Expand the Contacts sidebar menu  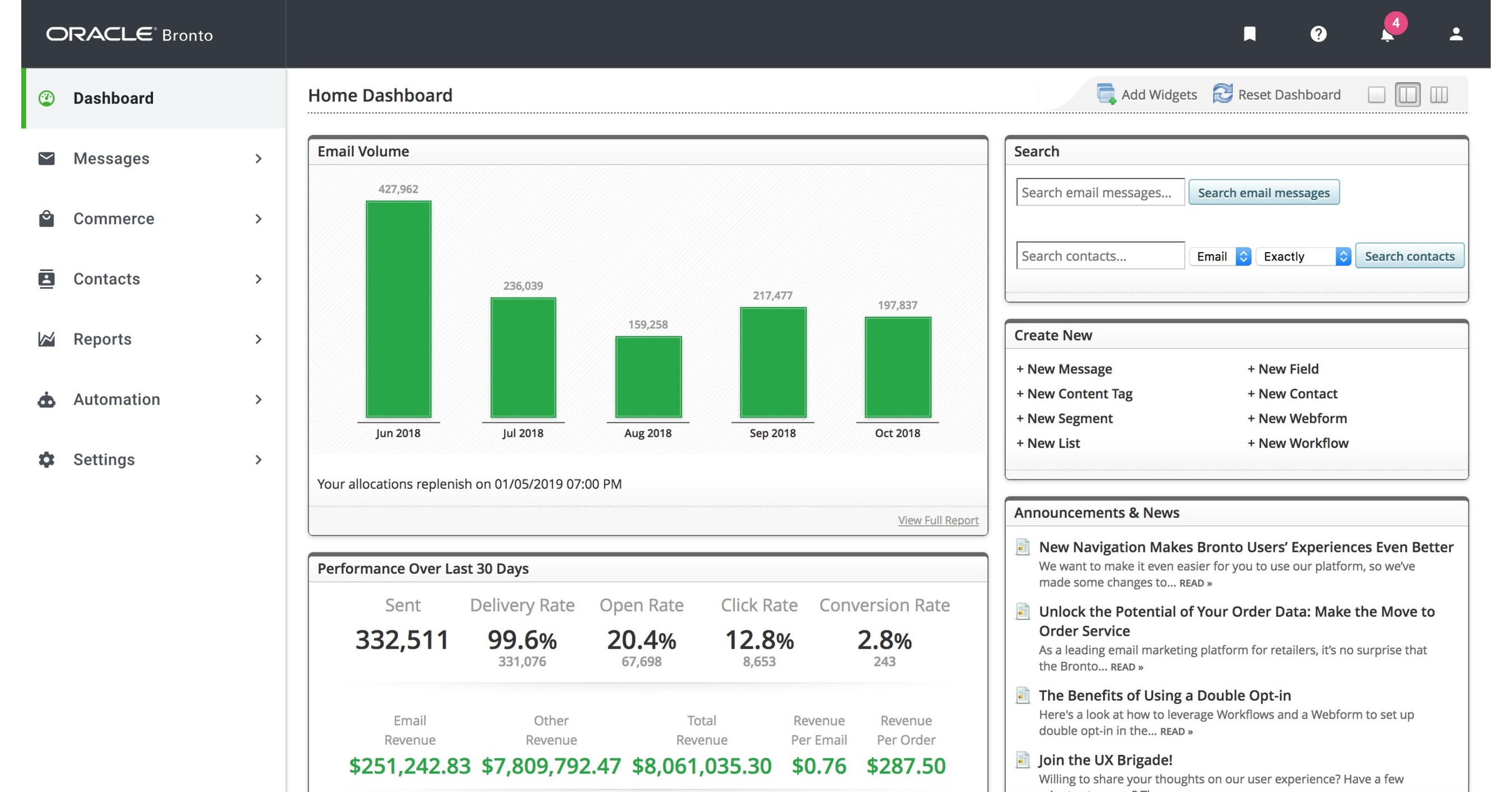(106, 279)
